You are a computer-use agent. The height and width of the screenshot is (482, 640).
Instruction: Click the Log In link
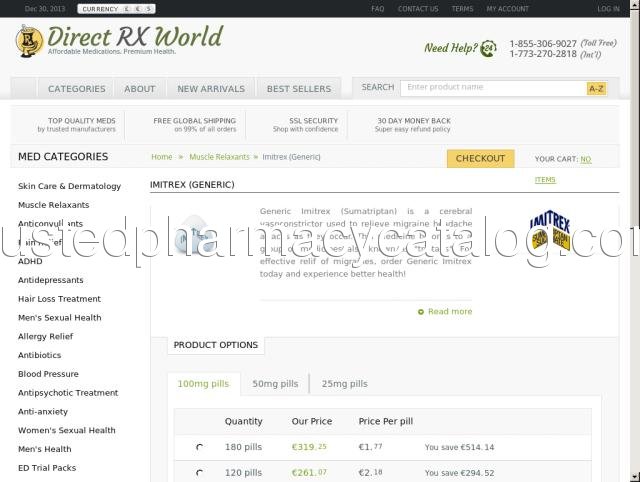tap(608, 9)
